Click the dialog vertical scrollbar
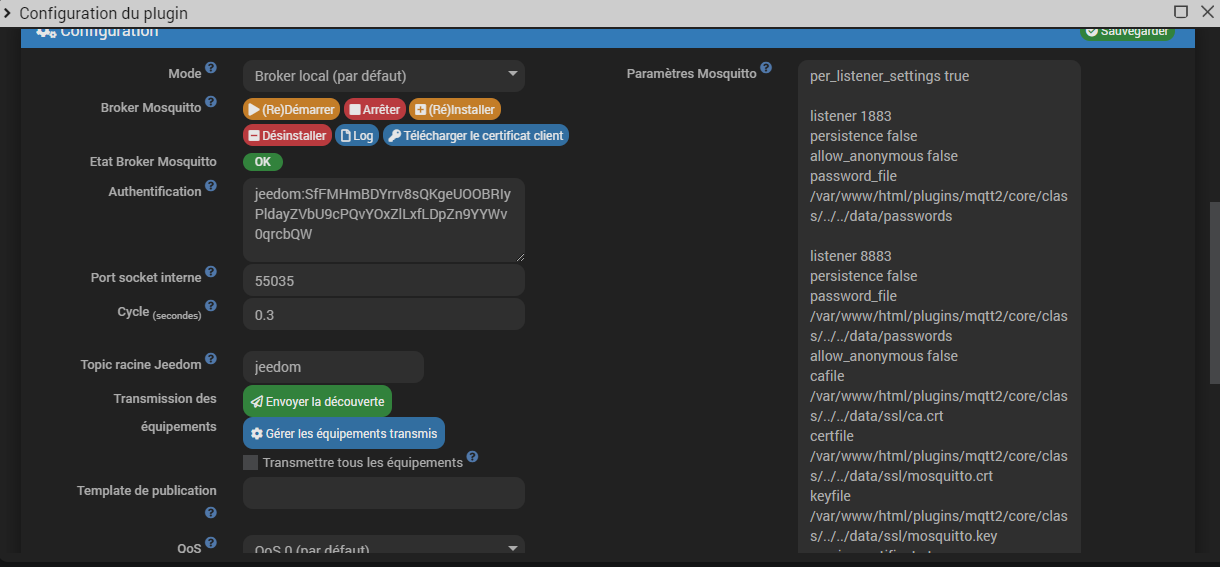The image size is (1220, 567). 1214,292
